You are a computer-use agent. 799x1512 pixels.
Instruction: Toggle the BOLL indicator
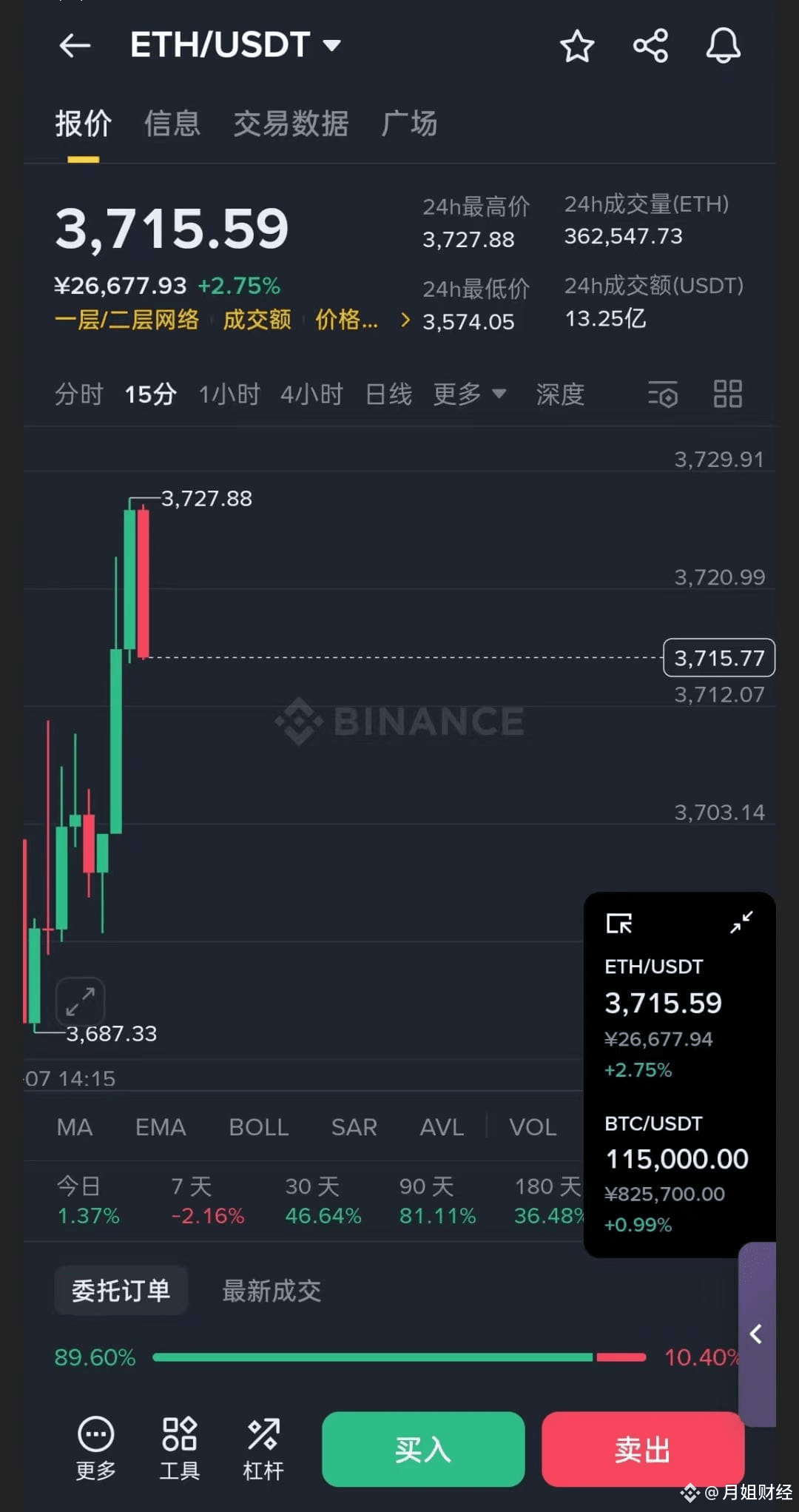pyautogui.click(x=258, y=1126)
